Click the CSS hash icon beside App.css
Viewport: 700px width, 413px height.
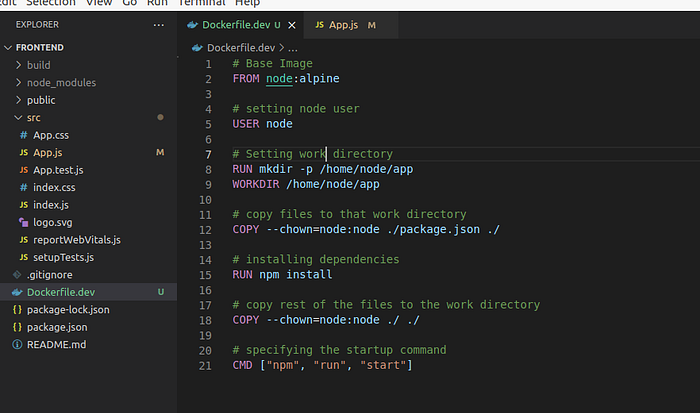coord(24,135)
